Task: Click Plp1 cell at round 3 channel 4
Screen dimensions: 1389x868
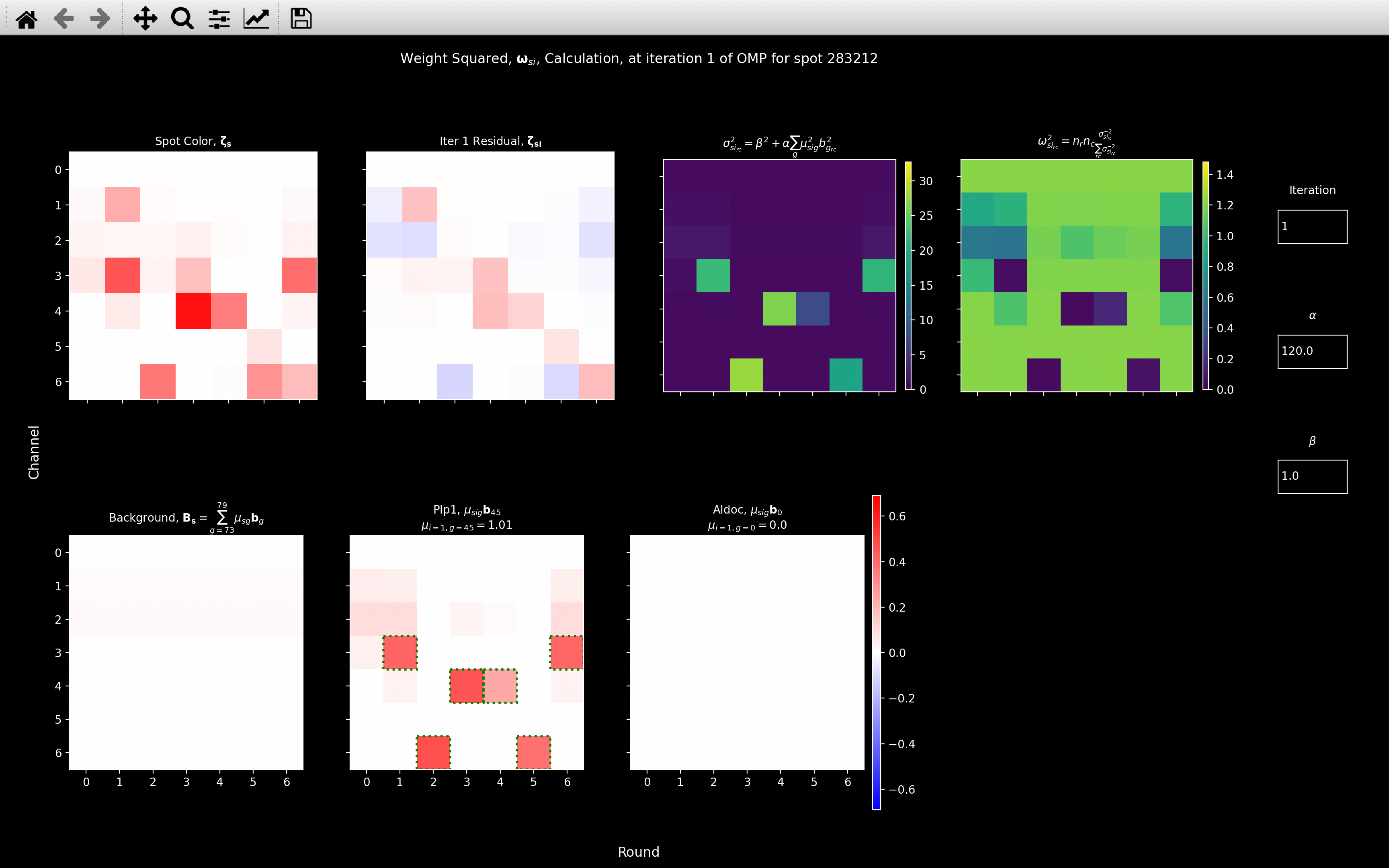Action: point(467,686)
